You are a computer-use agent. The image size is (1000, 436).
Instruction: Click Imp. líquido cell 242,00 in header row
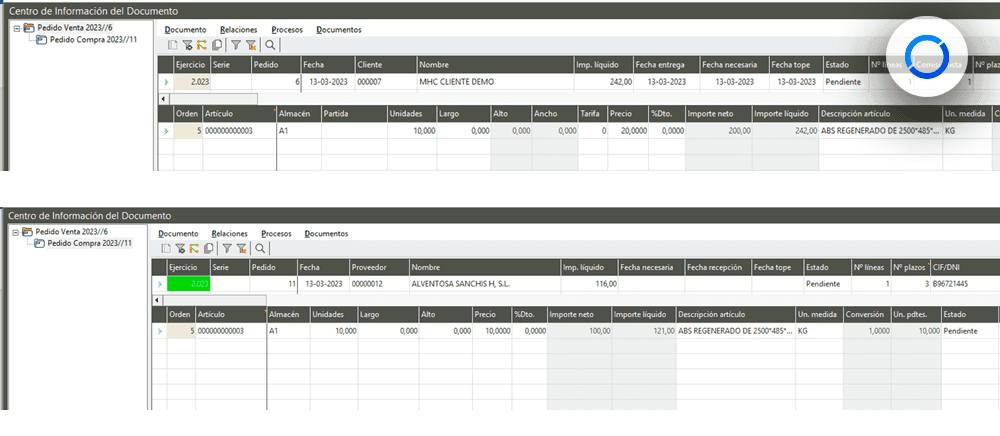pos(604,82)
